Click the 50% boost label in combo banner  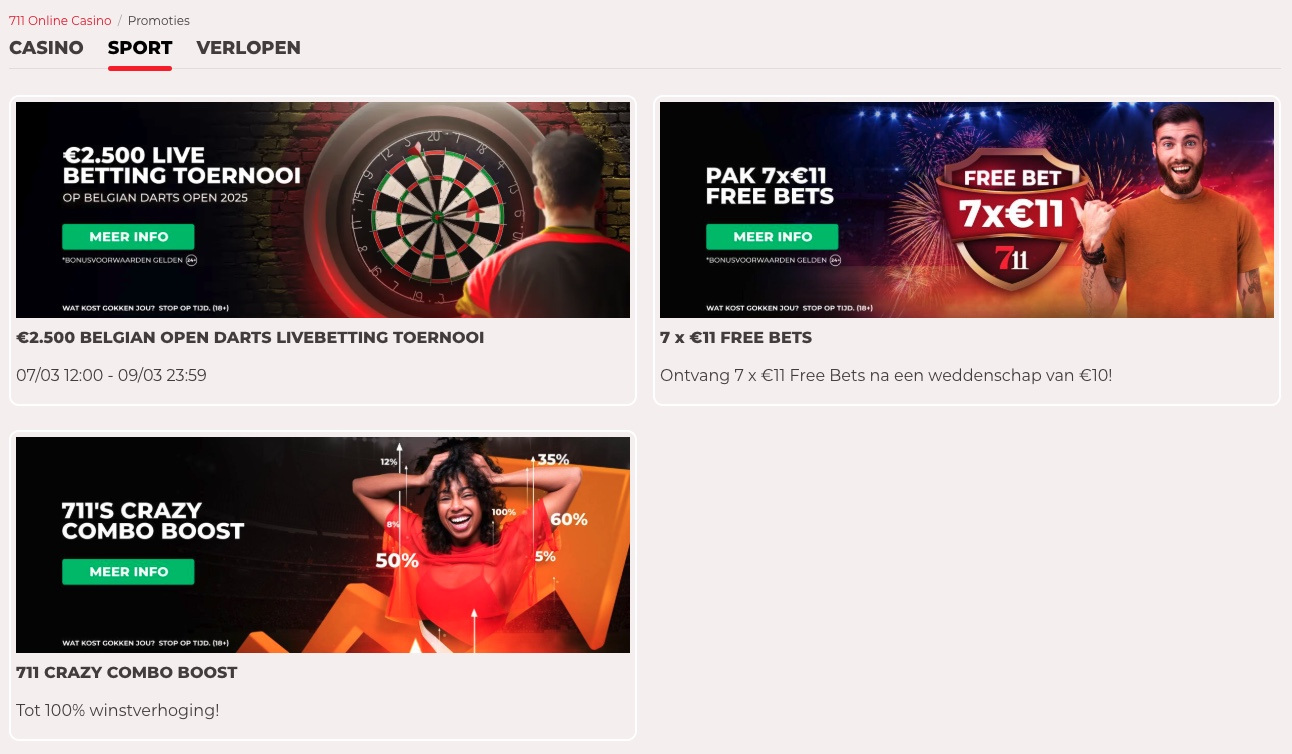point(397,561)
